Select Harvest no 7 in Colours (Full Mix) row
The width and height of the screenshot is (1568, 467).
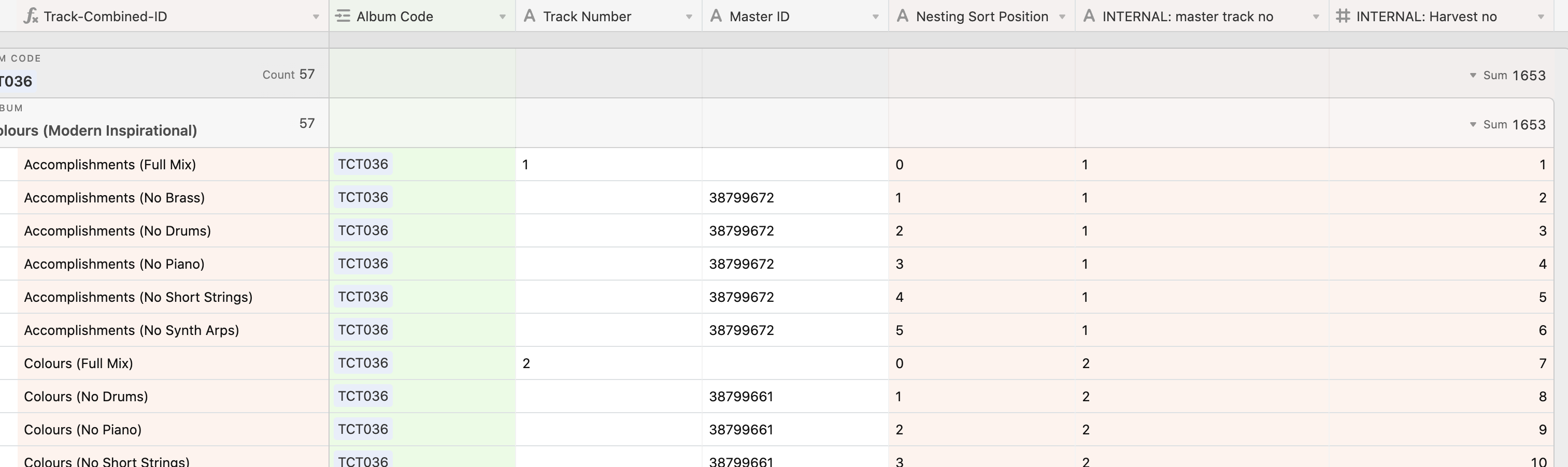(1442, 363)
